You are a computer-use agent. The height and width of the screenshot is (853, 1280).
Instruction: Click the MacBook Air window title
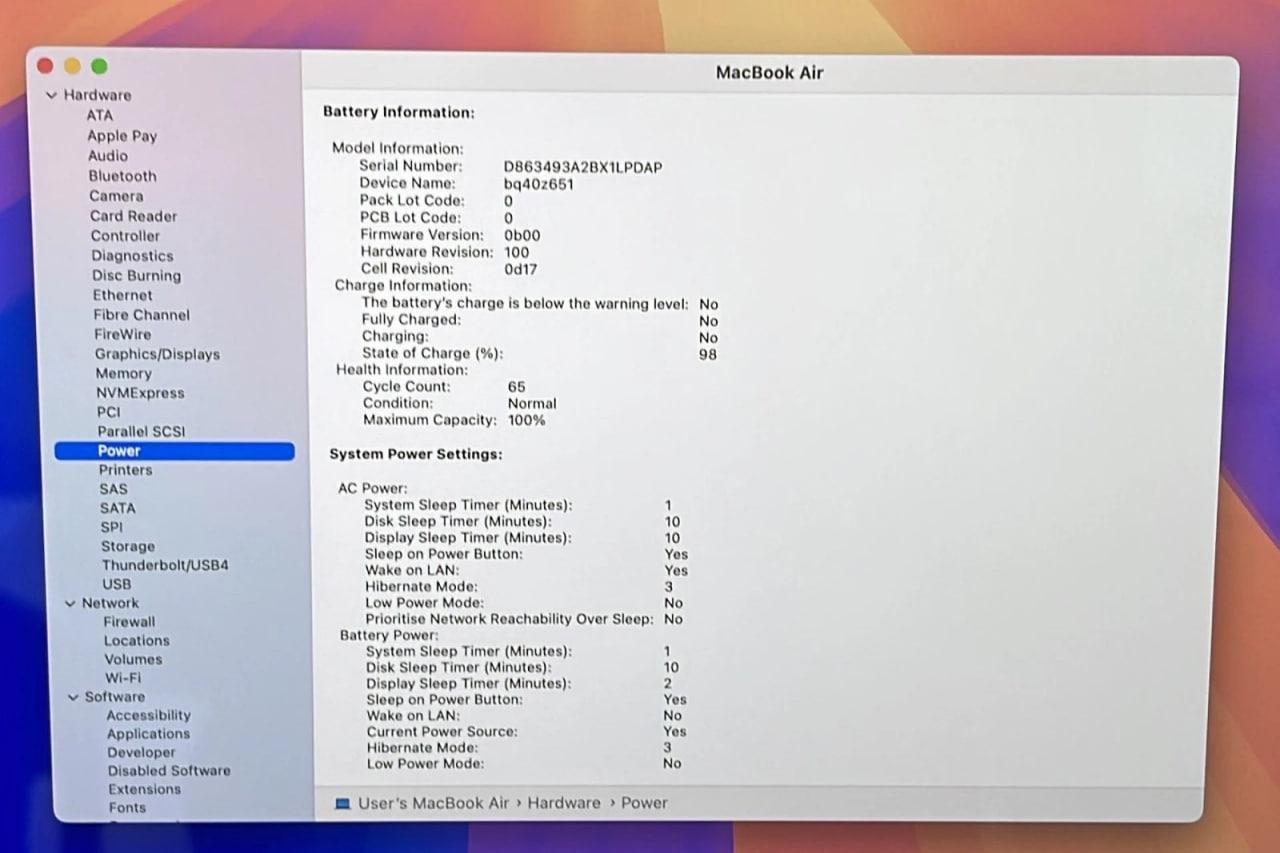coord(769,73)
